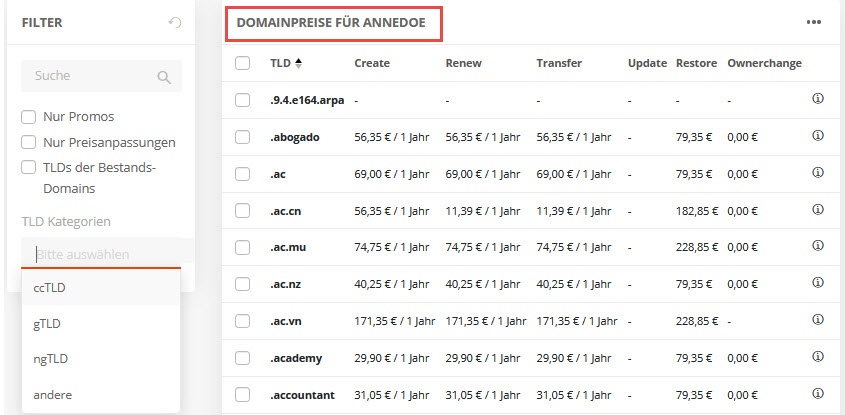This screenshot has width=845, height=415.
Task: Enable the Nur Preisanpassungen checkbox
Action: [x=29, y=142]
